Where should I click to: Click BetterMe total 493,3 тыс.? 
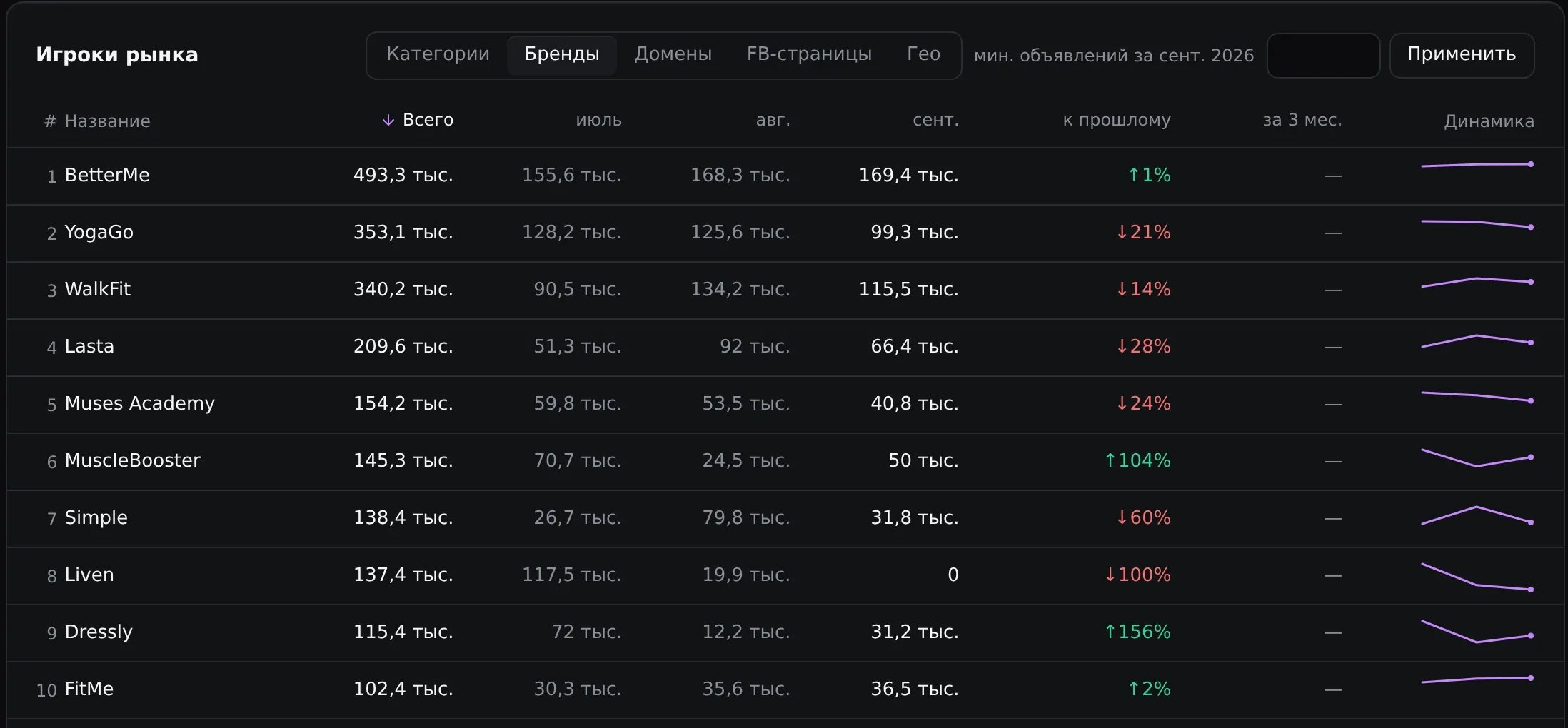tap(403, 175)
